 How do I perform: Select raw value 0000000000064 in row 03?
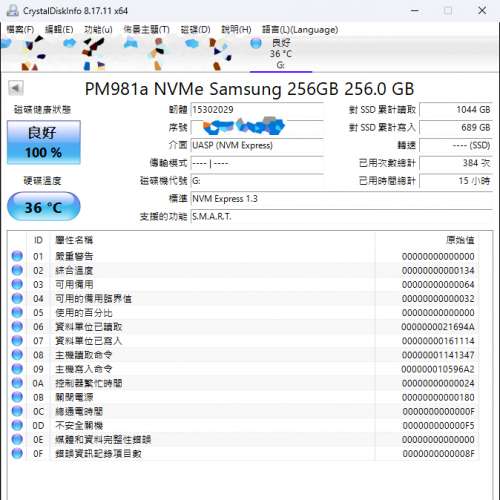tap(438, 284)
